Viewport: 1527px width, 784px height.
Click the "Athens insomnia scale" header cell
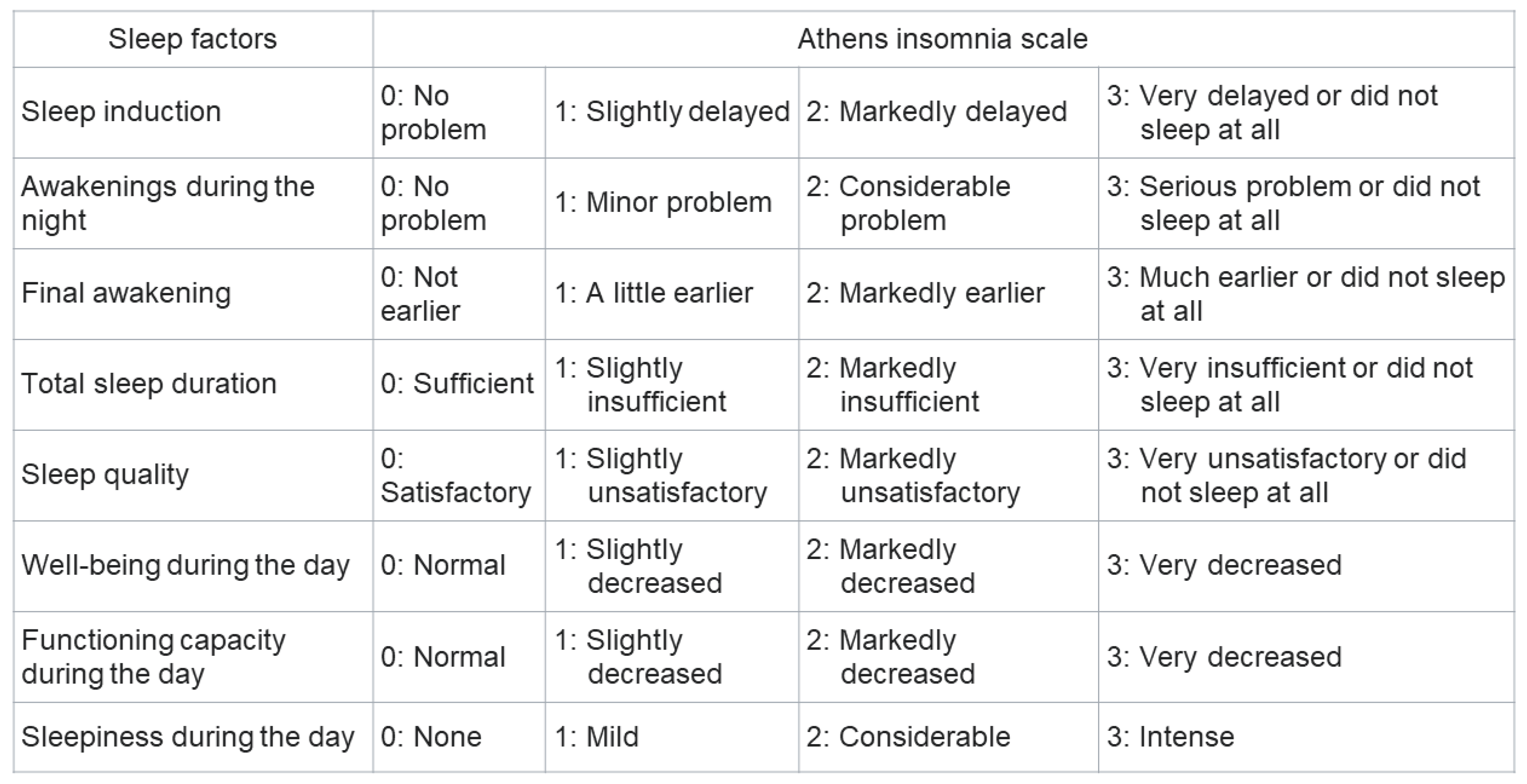942,39
